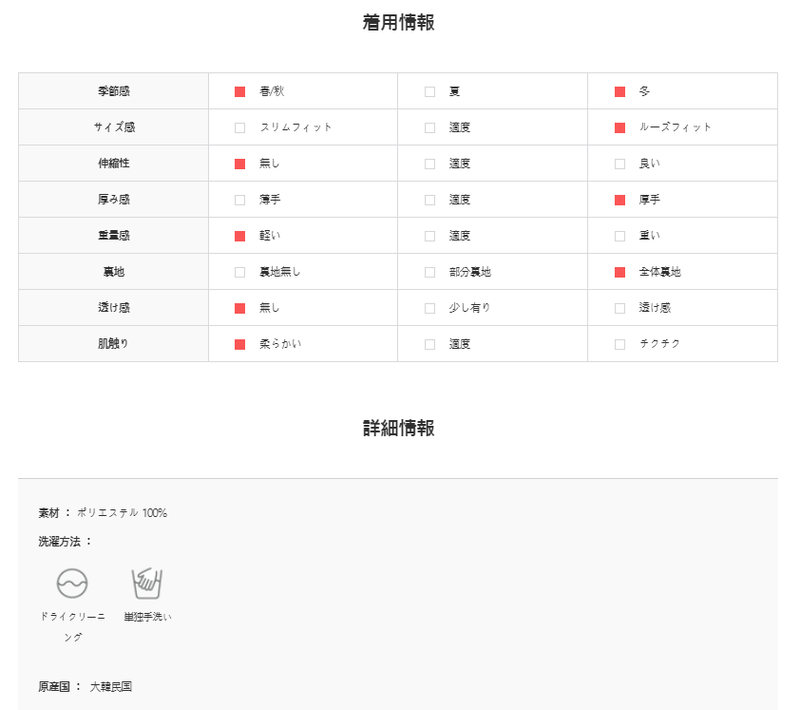Toggle the 柔らかい texture checkbox
800x710 pixels.
coord(240,345)
